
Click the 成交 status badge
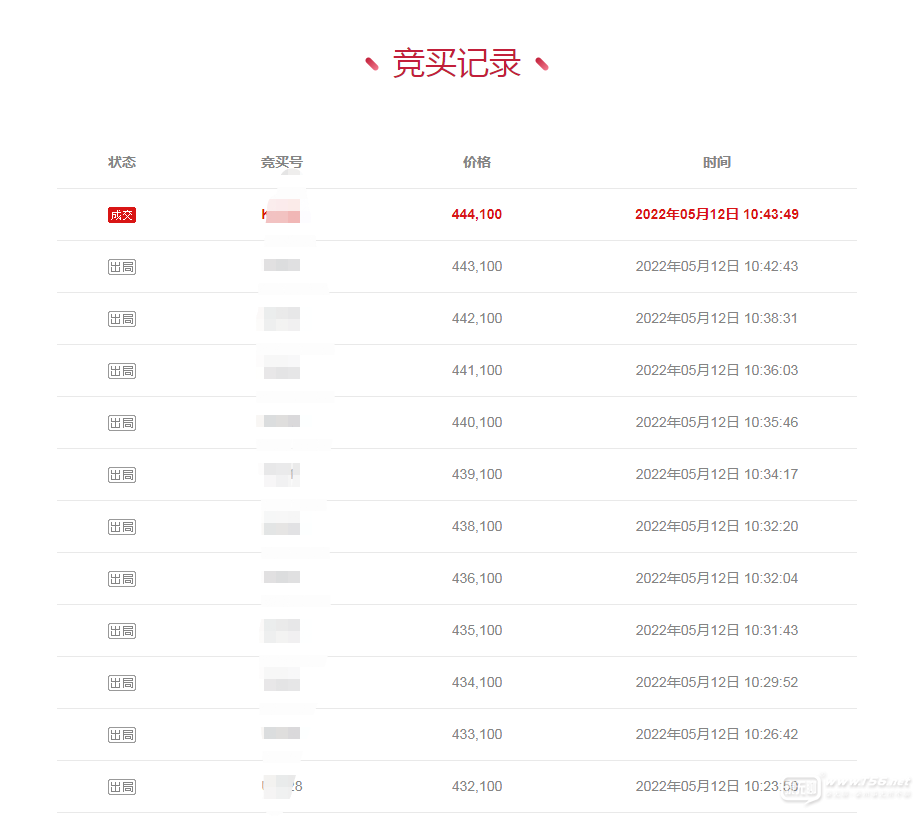[122, 215]
